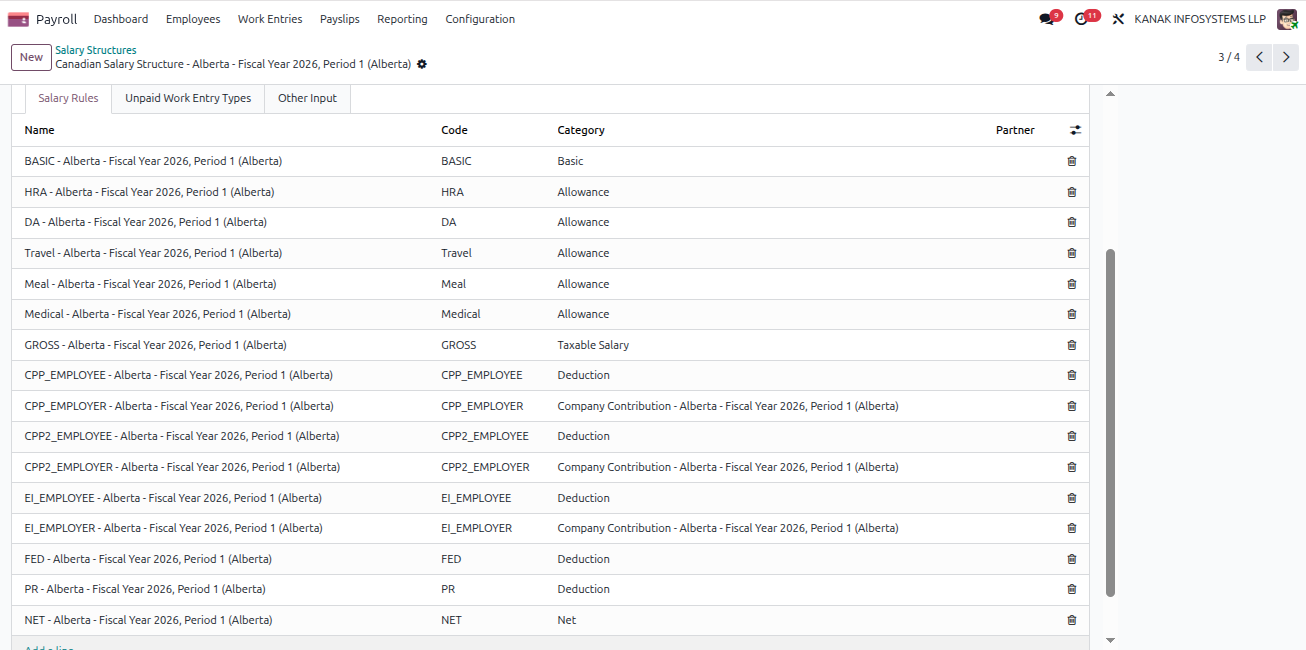Select the Salary Rules tab
The height and width of the screenshot is (650, 1306).
click(68, 98)
